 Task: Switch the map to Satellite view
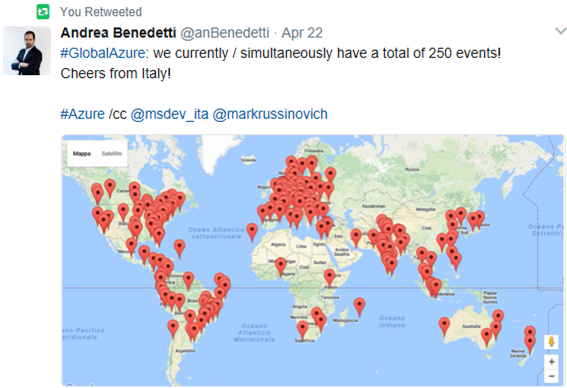click(112, 153)
